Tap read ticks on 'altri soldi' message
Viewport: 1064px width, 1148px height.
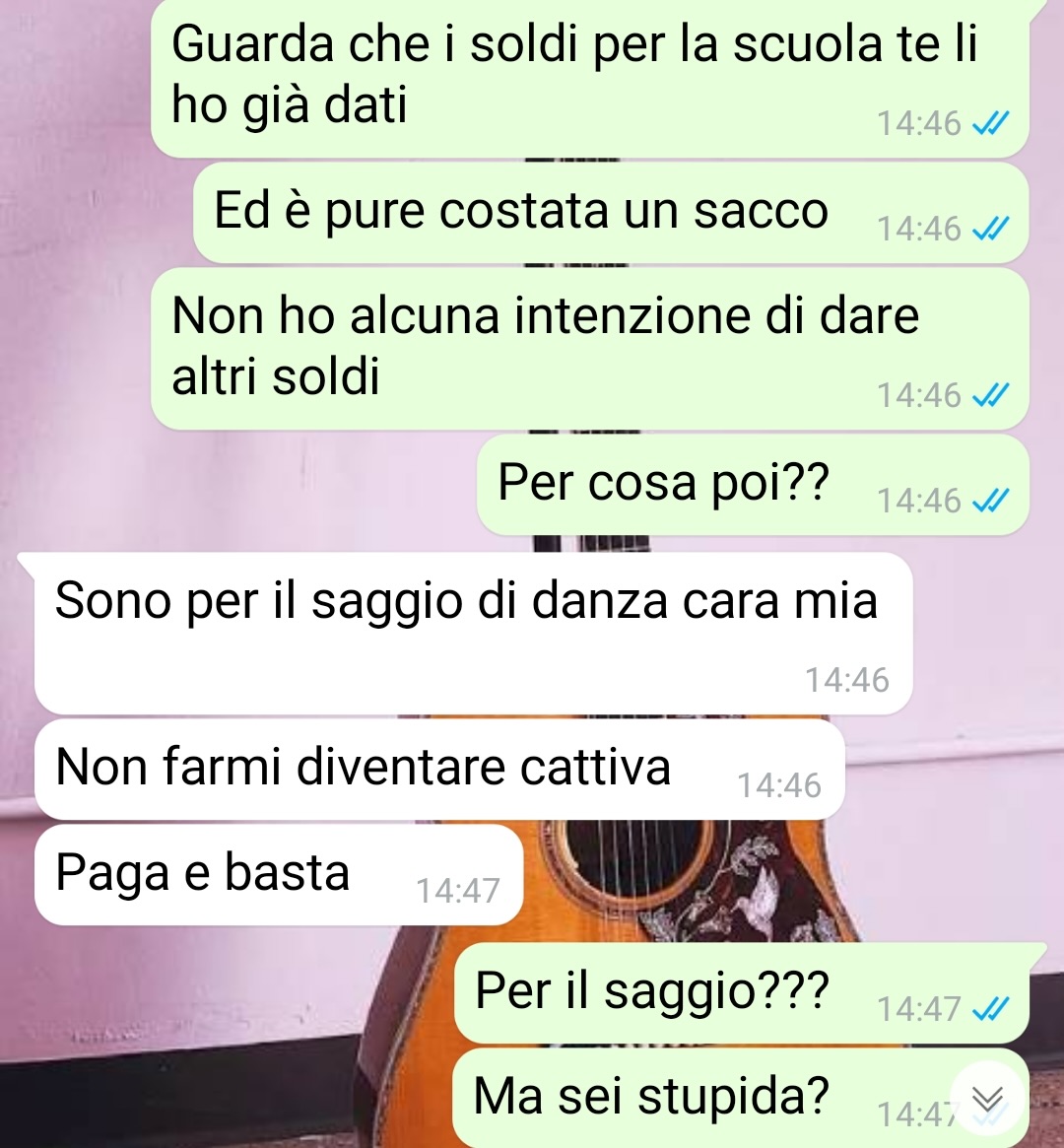[x=991, y=395]
